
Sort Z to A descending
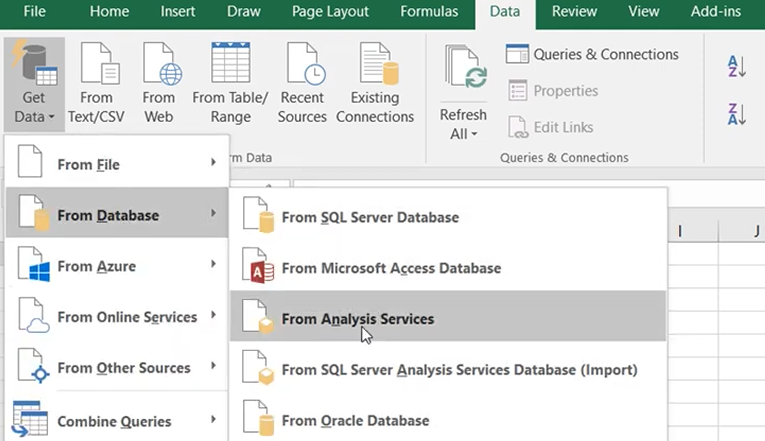click(736, 113)
